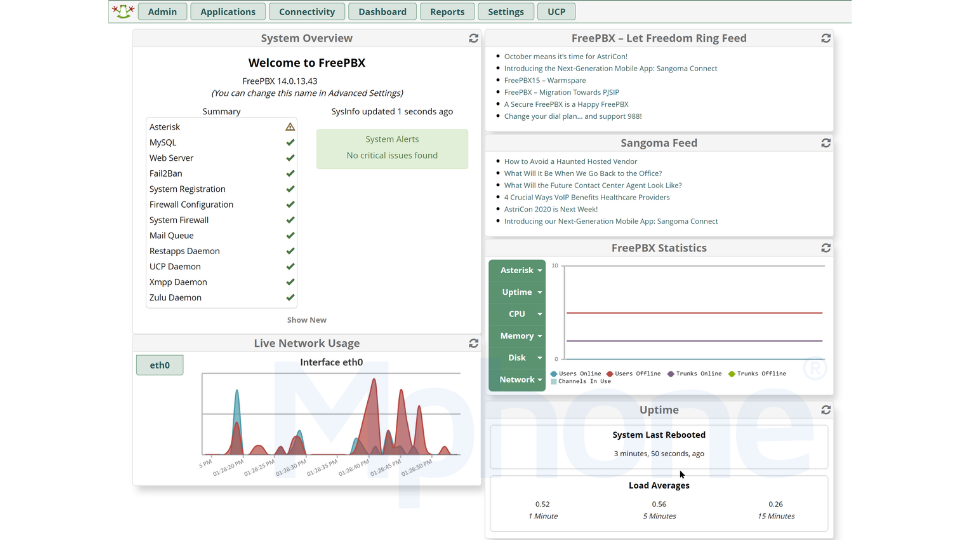960x540 pixels.
Task: Expand the Memory statistics dropdown
Action: [517, 336]
